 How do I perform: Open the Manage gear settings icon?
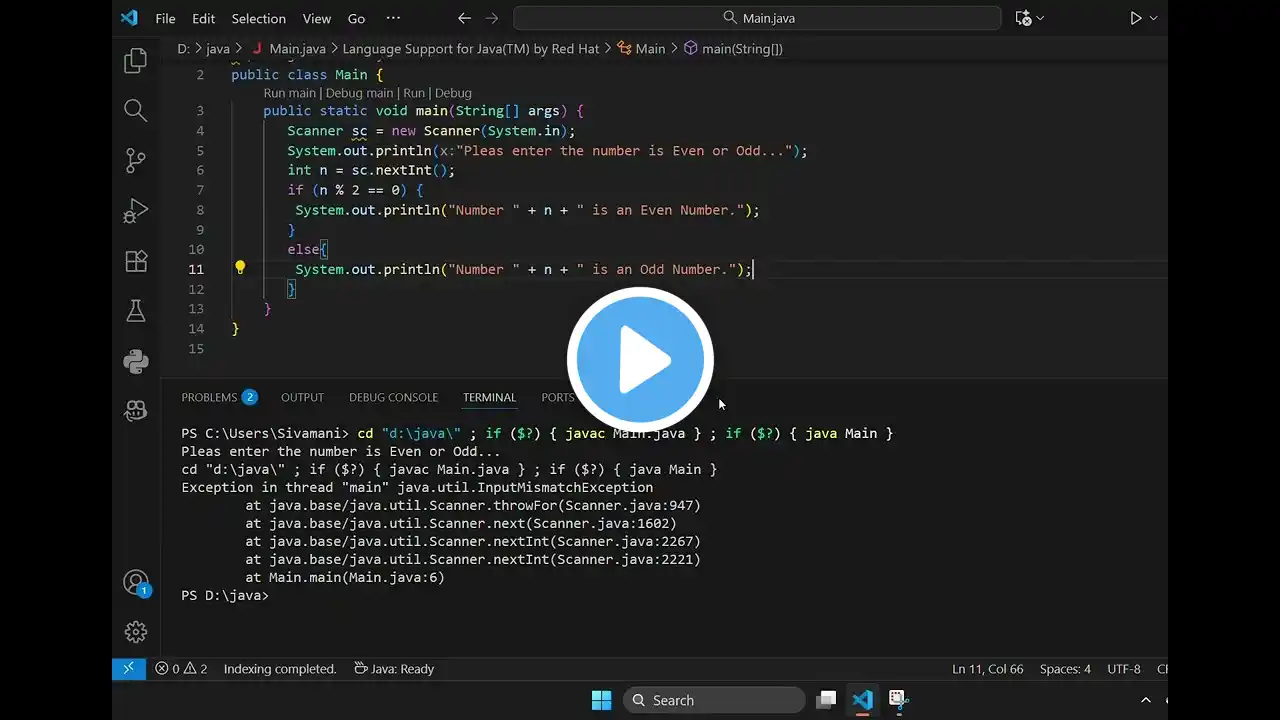coord(136,632)
